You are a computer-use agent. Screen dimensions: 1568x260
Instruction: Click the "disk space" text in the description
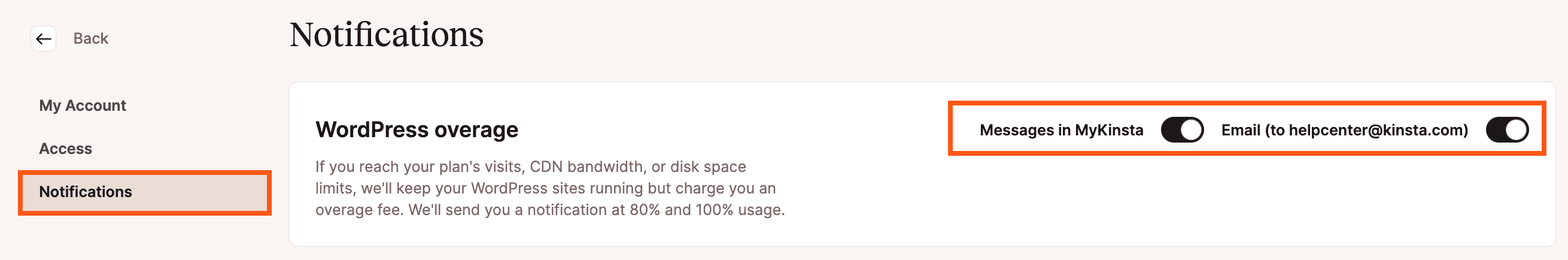click(x=707, y=167)
